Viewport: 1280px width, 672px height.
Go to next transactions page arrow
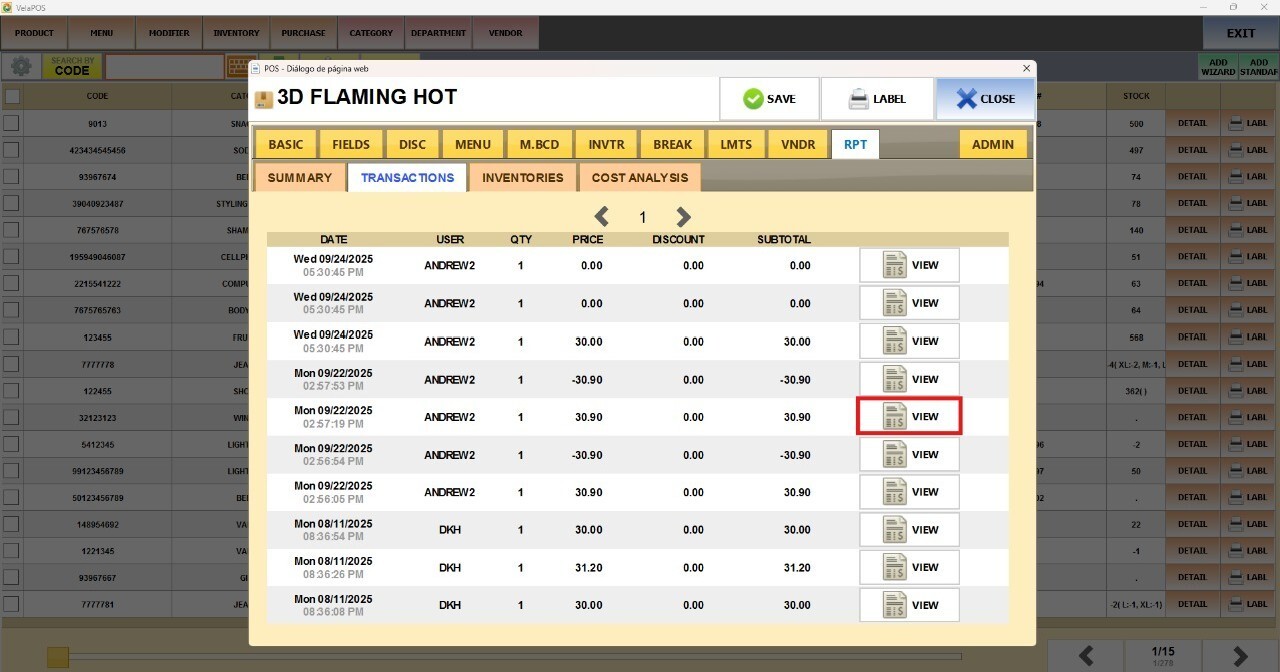coord(683,217)
